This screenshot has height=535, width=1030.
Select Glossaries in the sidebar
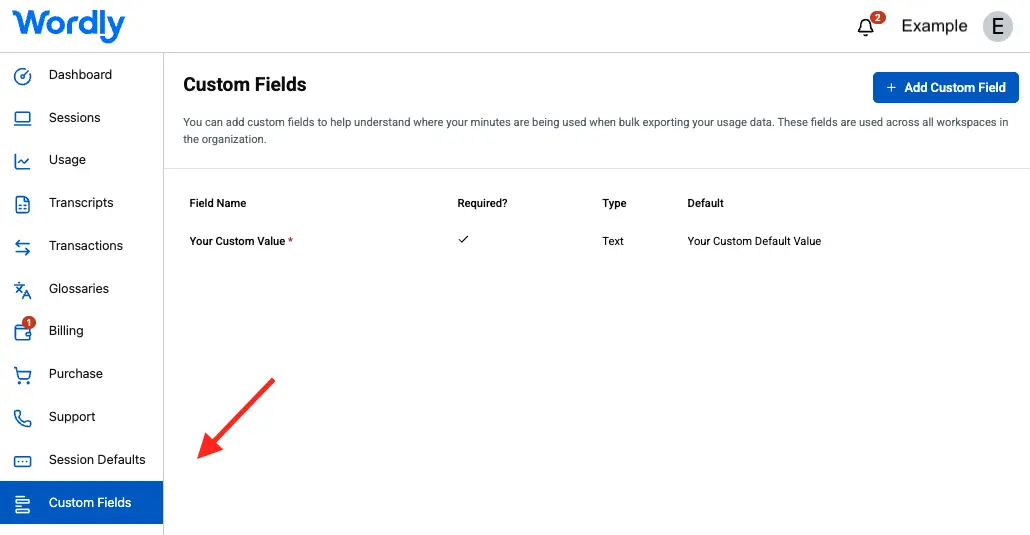click(x=81, y=289)
